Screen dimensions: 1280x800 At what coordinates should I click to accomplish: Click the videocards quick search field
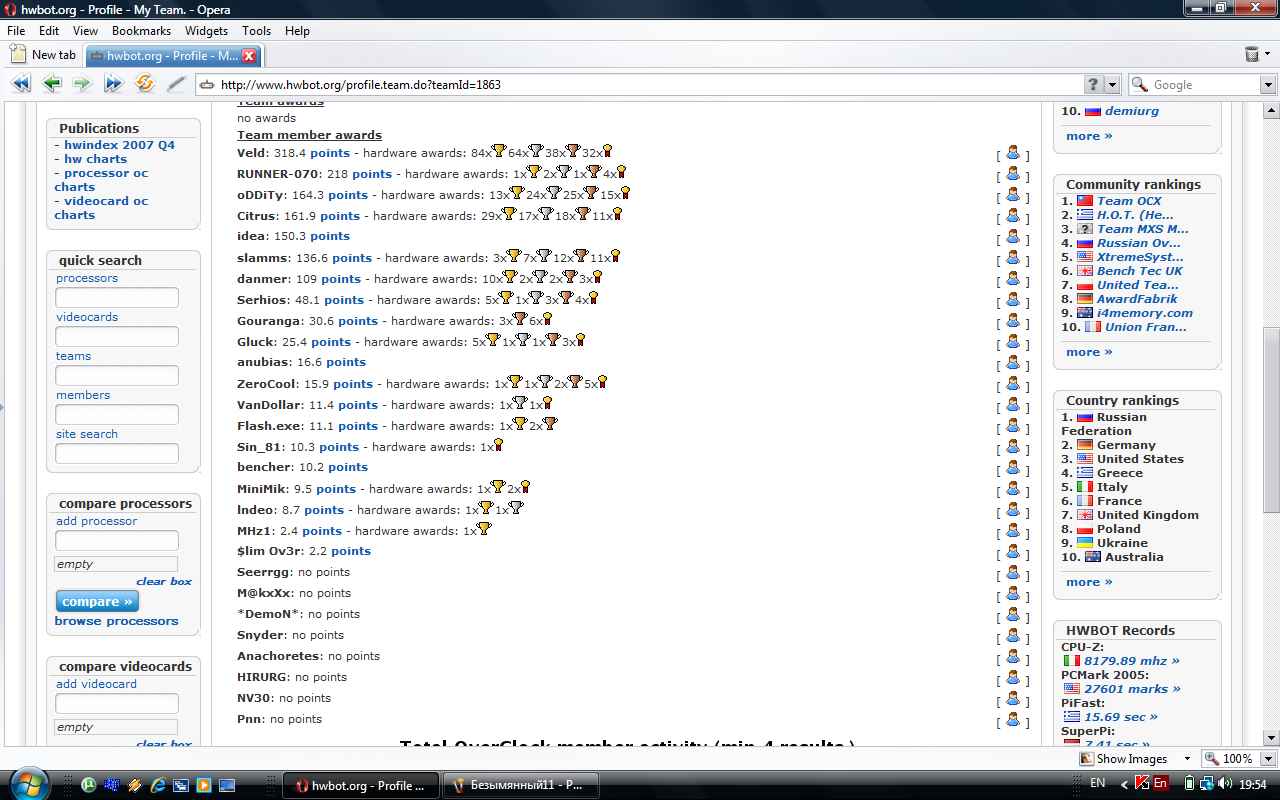tap(117, 337)
